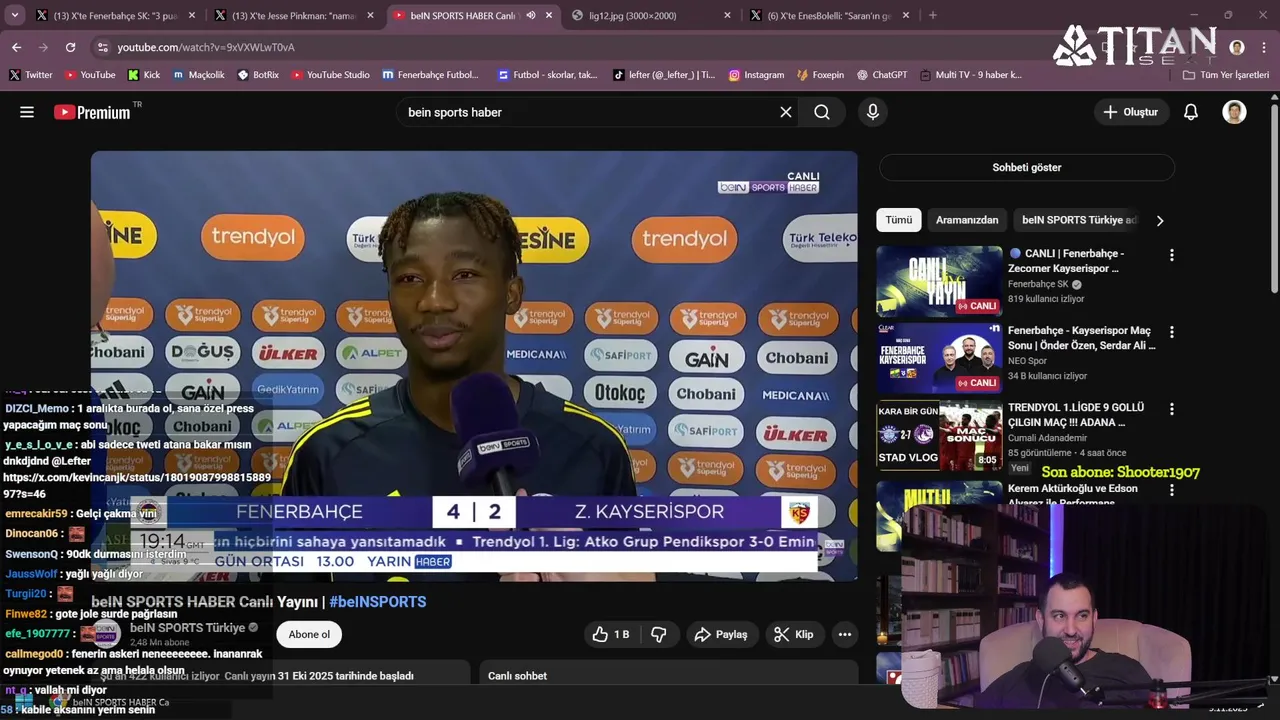This screenshot has width=1280, height=720.
Task: Open BotRix bookmark
Action: tap(258, 74)
